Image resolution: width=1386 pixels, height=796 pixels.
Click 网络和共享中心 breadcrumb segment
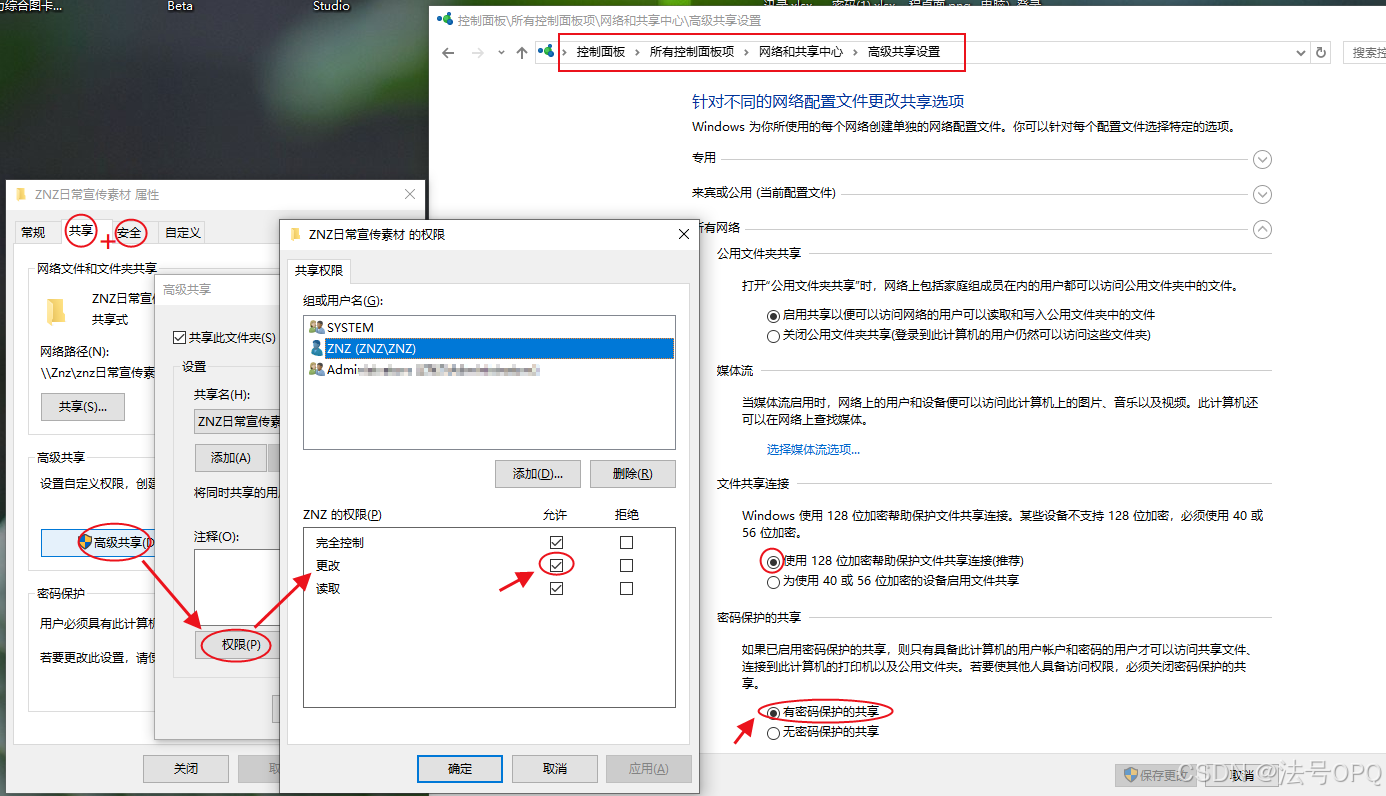pyautogui.click(x=800, y=52)
